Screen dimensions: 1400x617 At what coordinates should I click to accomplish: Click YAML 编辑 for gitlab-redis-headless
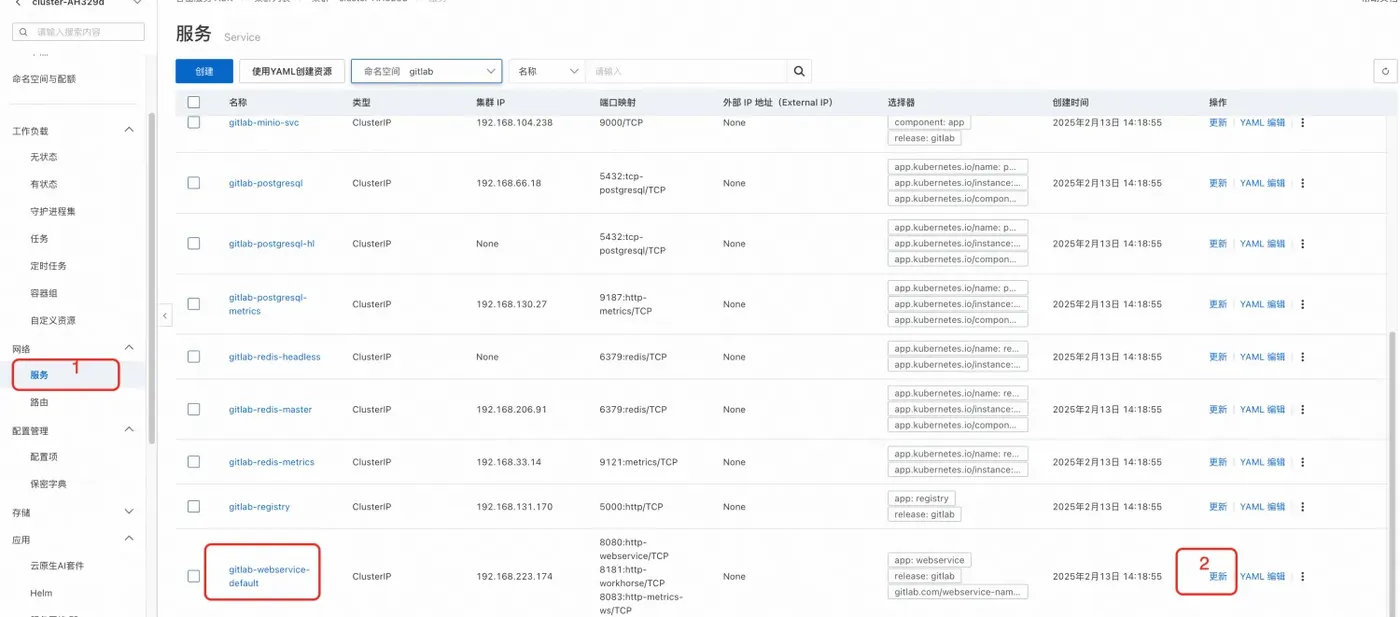[x=1263, y=356]
